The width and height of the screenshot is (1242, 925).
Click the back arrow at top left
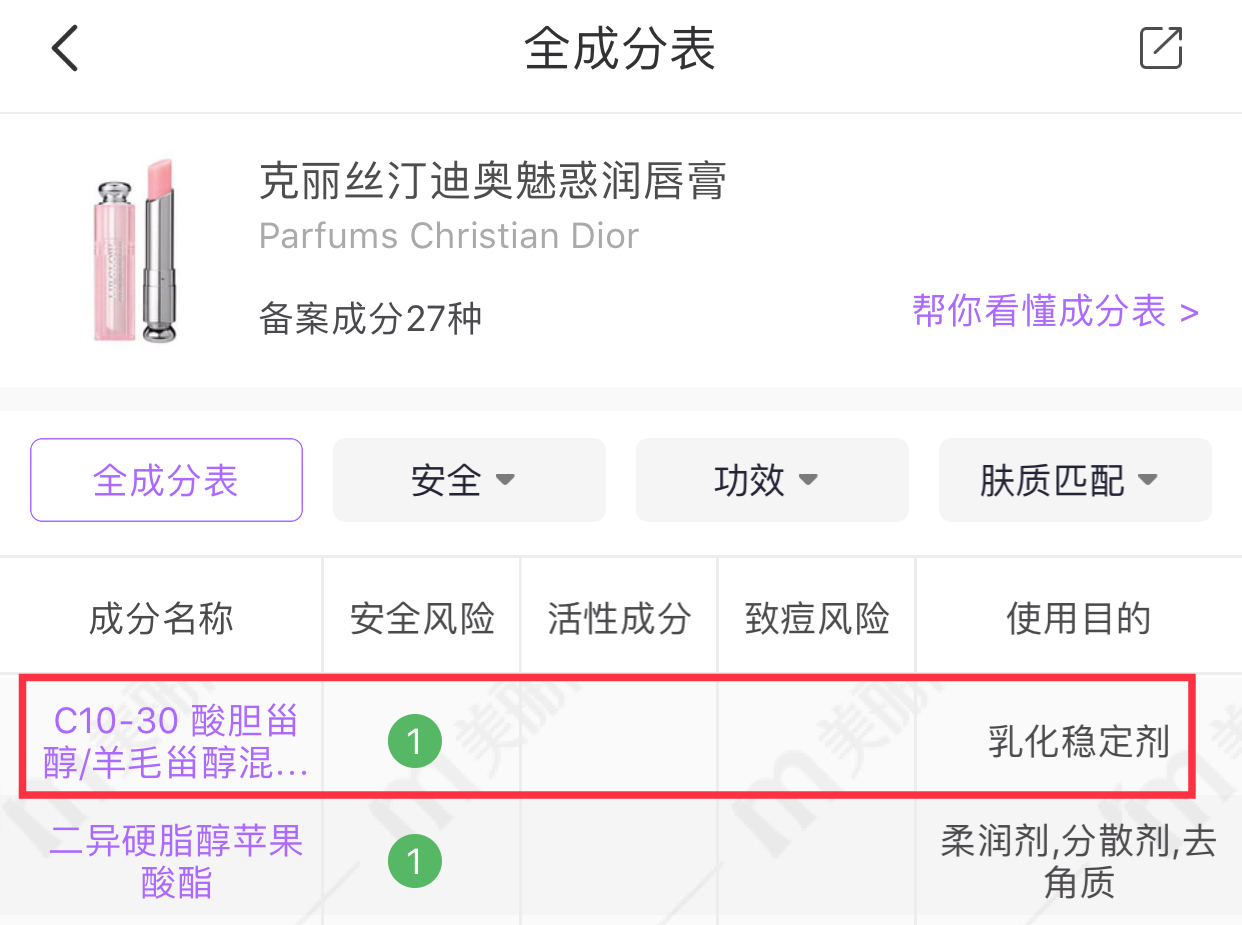(x=64, y=48)
